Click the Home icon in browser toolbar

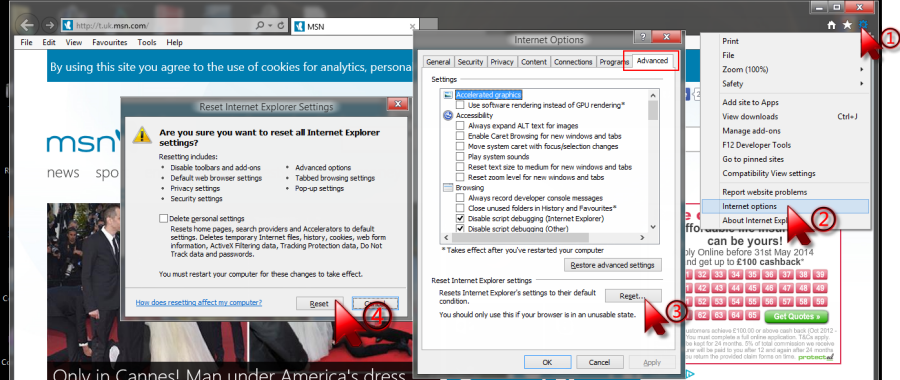tap(831, 25)
